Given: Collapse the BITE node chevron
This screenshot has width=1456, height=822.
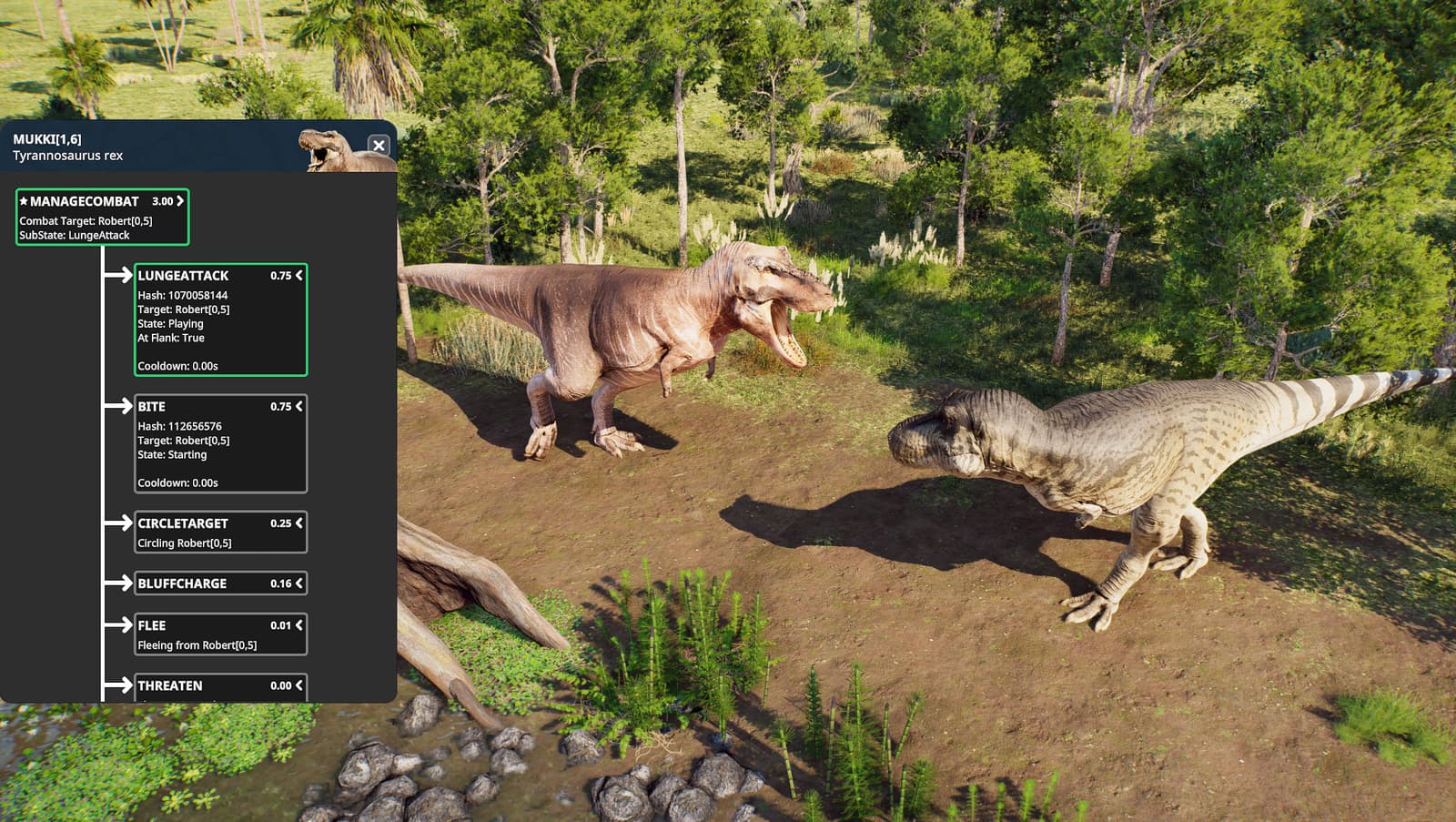Looking at the screenshot, I should point(298,407).
